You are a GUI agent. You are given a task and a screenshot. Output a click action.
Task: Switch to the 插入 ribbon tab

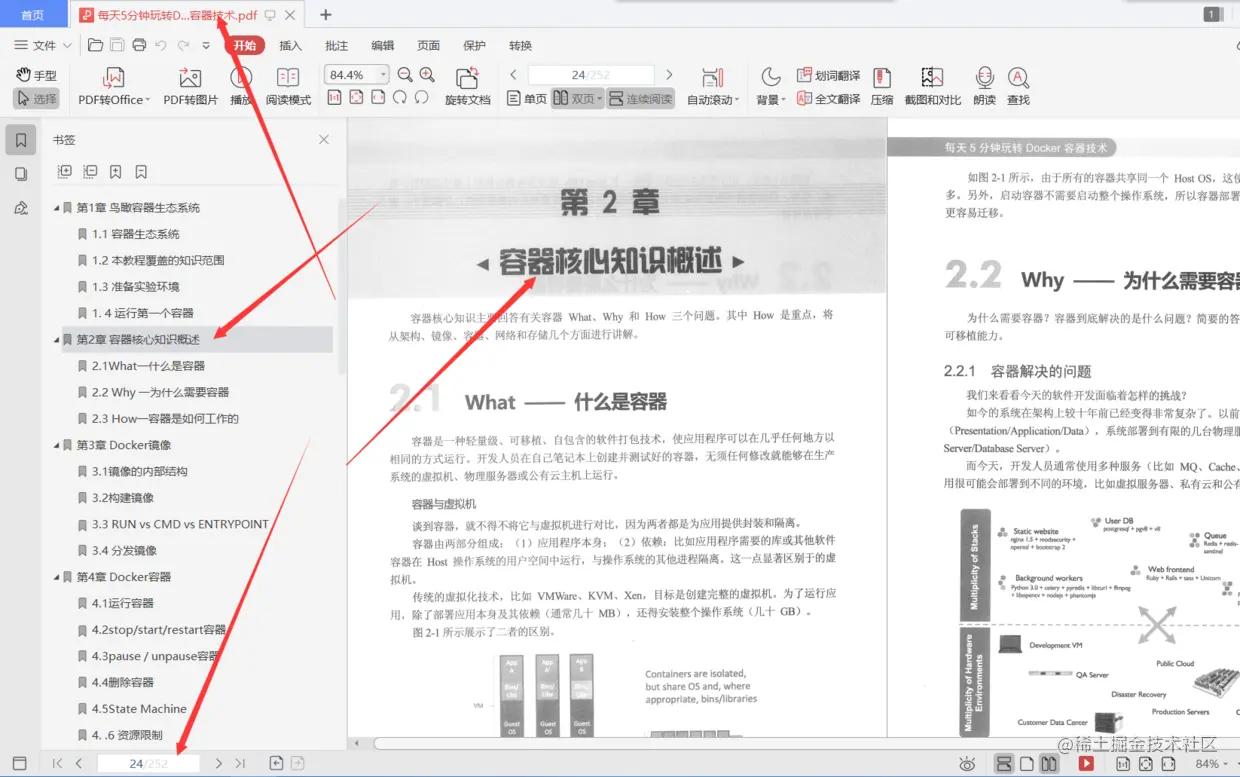point(290,45)
